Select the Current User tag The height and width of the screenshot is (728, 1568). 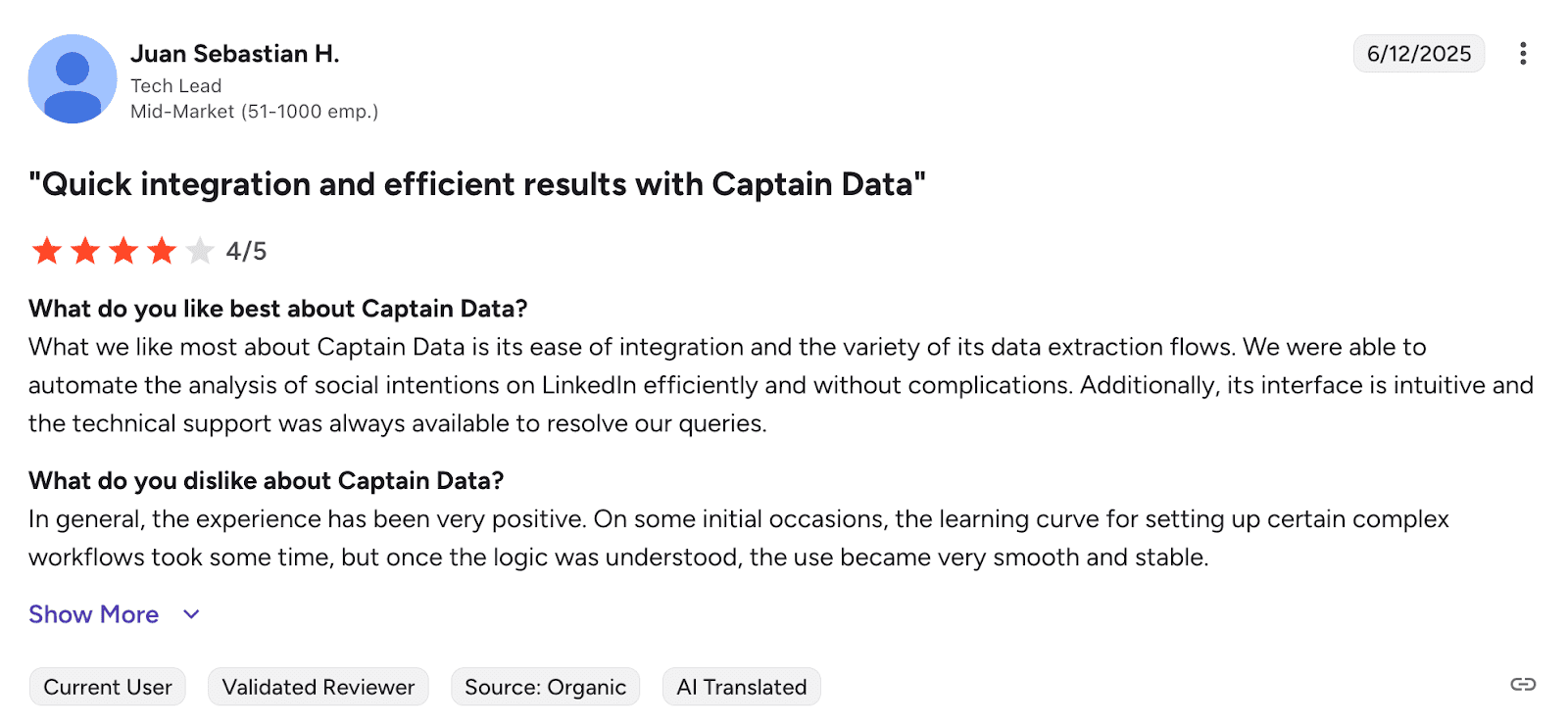point(108,687)
